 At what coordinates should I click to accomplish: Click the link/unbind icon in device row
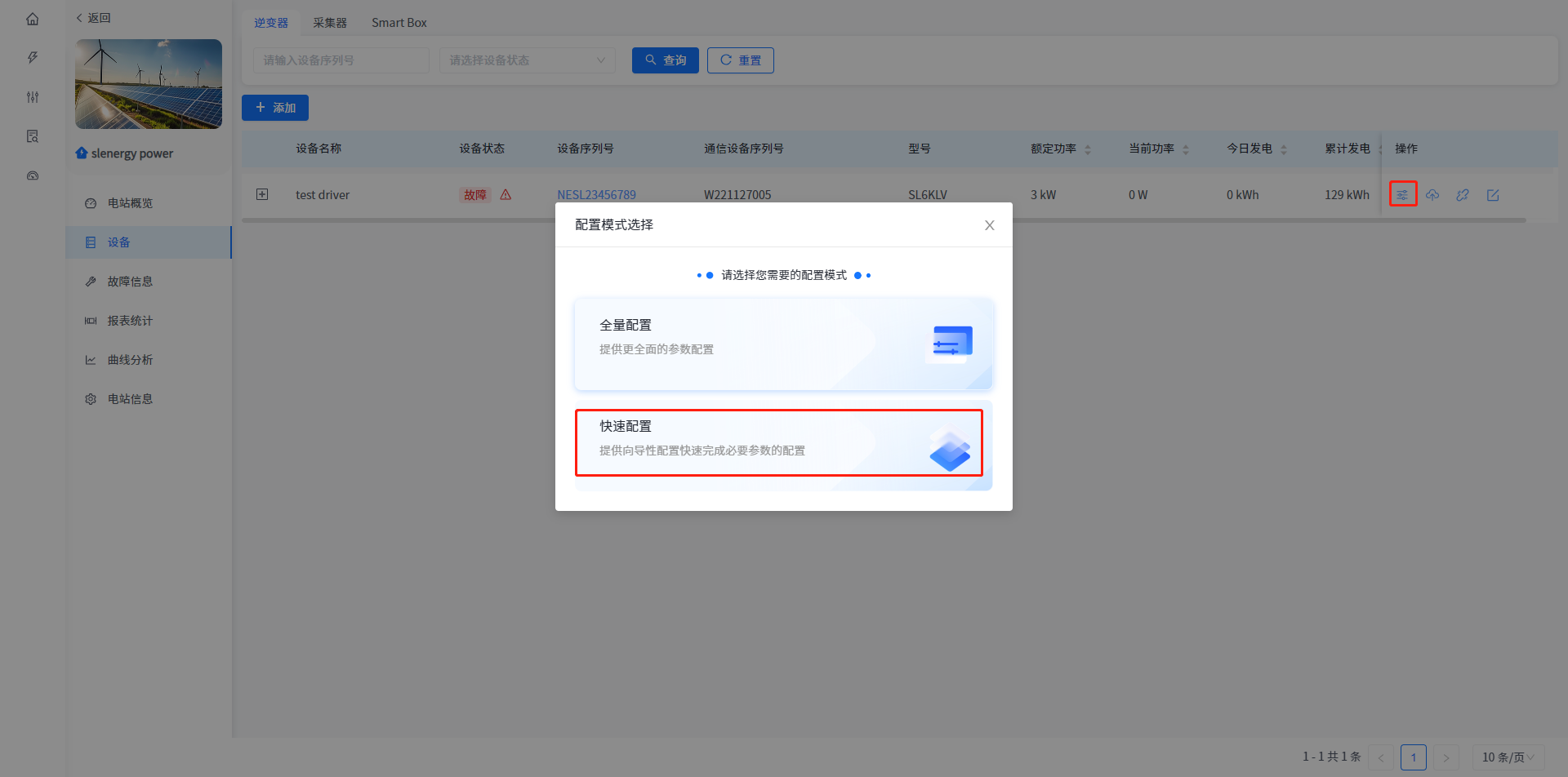(1463, 195)
